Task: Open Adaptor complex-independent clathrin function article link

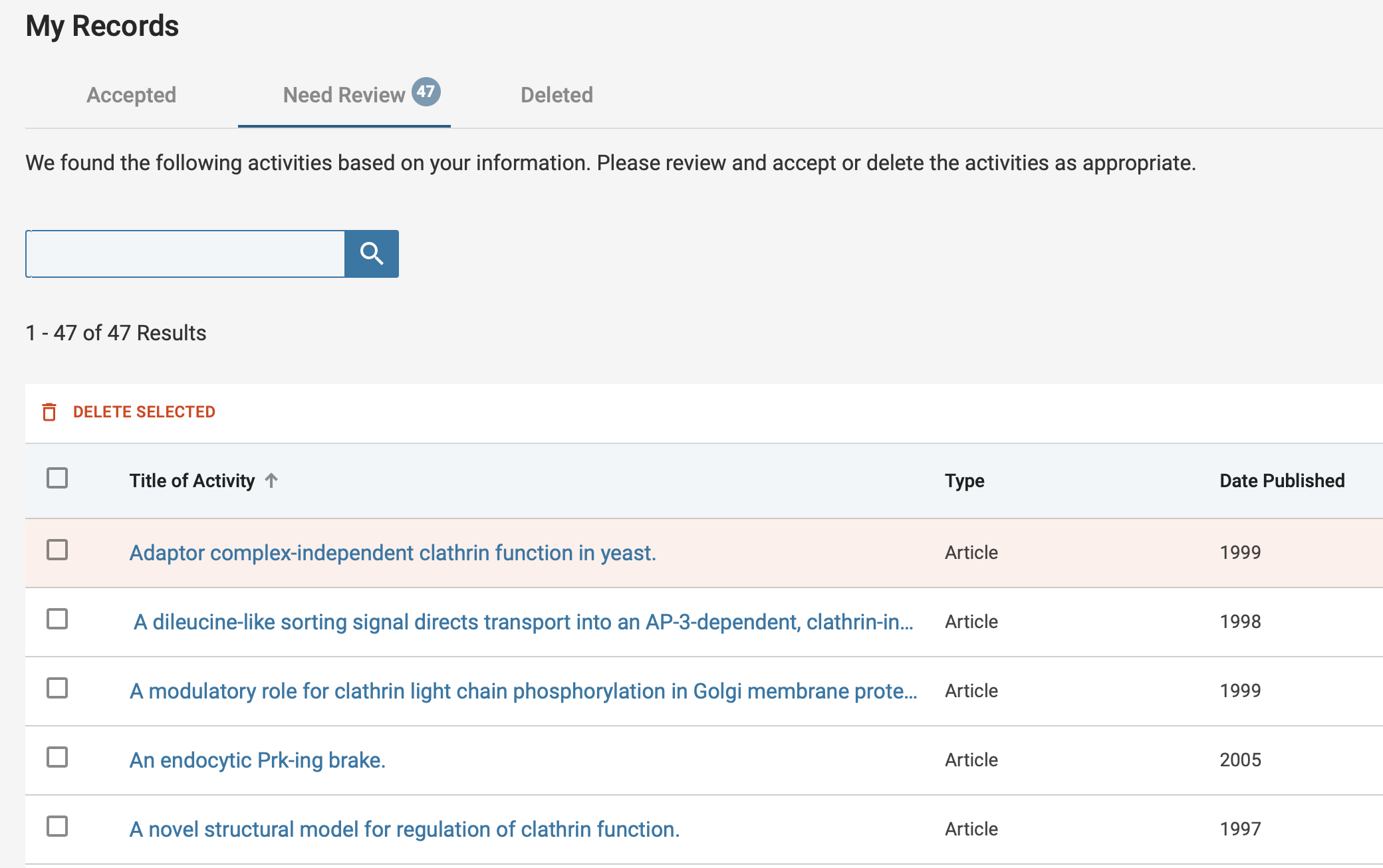Action: [x=392, y=553]
